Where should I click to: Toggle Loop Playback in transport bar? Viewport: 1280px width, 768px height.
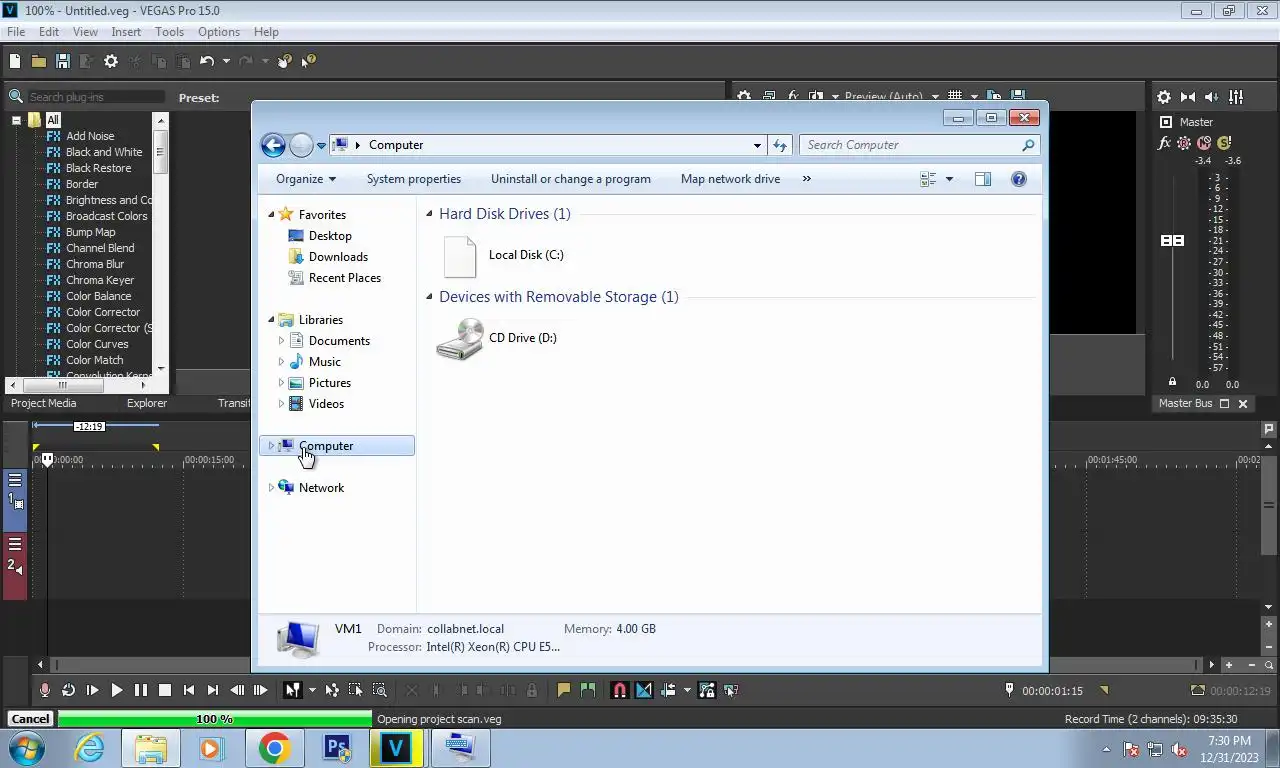coord(68,690)
